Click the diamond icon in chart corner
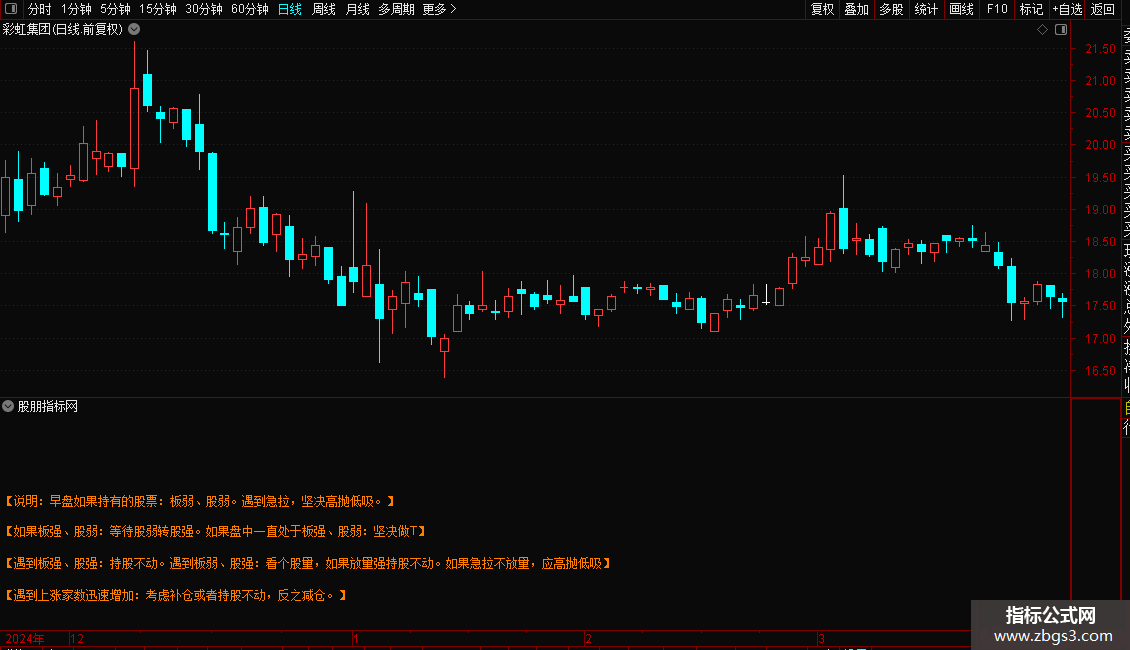Image resolution: width=1130 pixels, height=650 pixels. tap(1042, 30)
